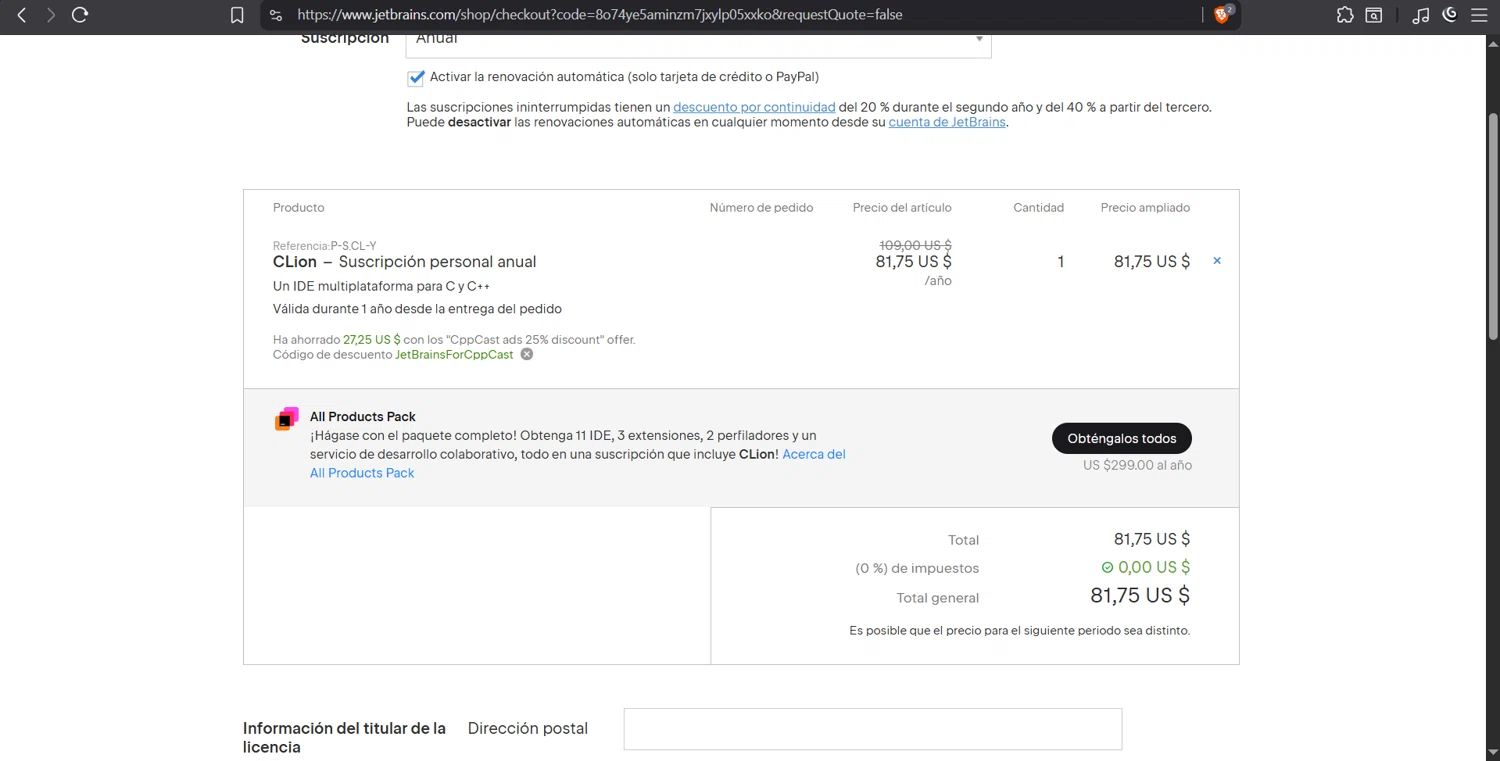Uncheck automatic renewal checkbox
The width and height of the screenshot is (1500, 761).
416,77
